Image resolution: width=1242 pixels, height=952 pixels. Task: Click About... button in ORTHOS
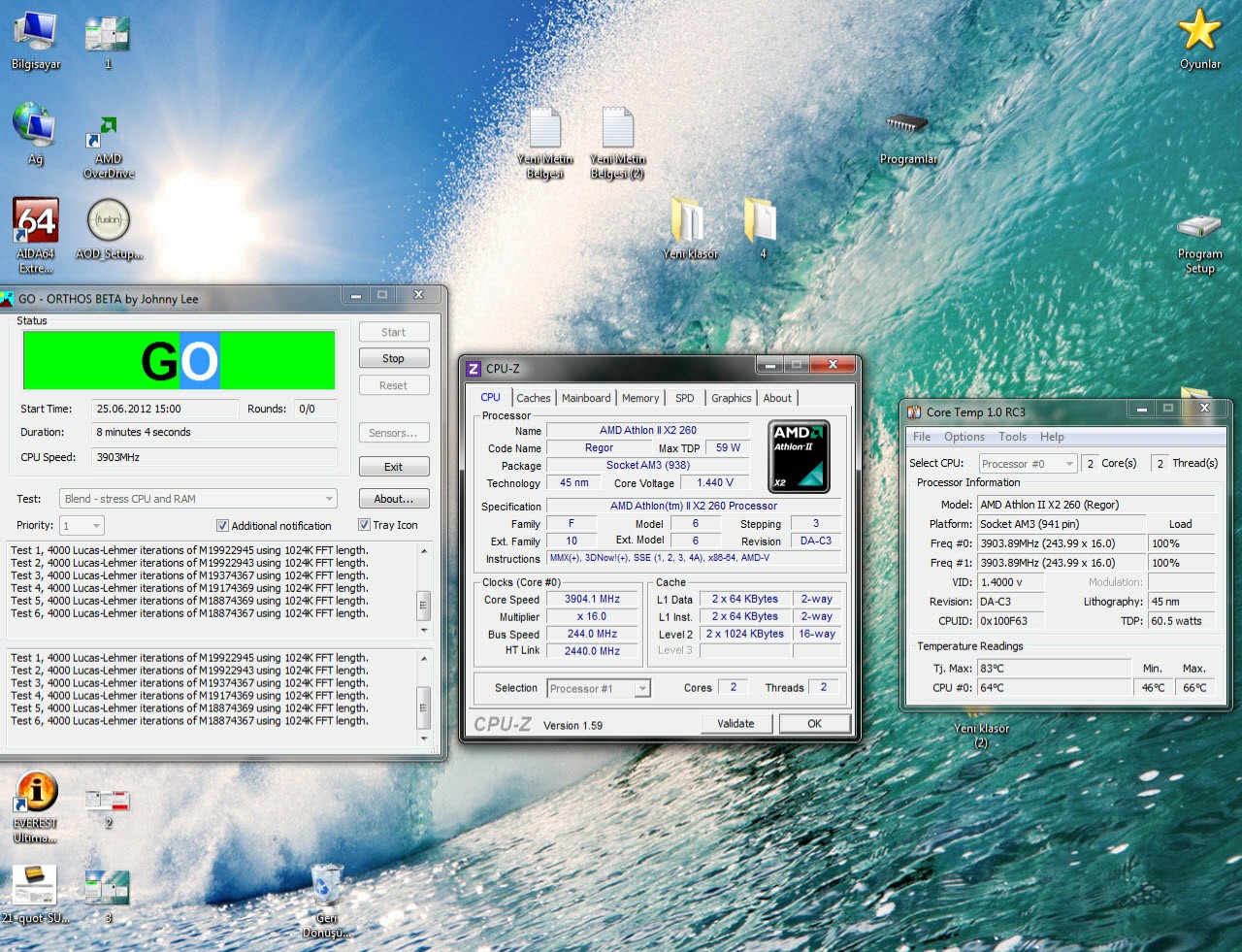point(393,499)
